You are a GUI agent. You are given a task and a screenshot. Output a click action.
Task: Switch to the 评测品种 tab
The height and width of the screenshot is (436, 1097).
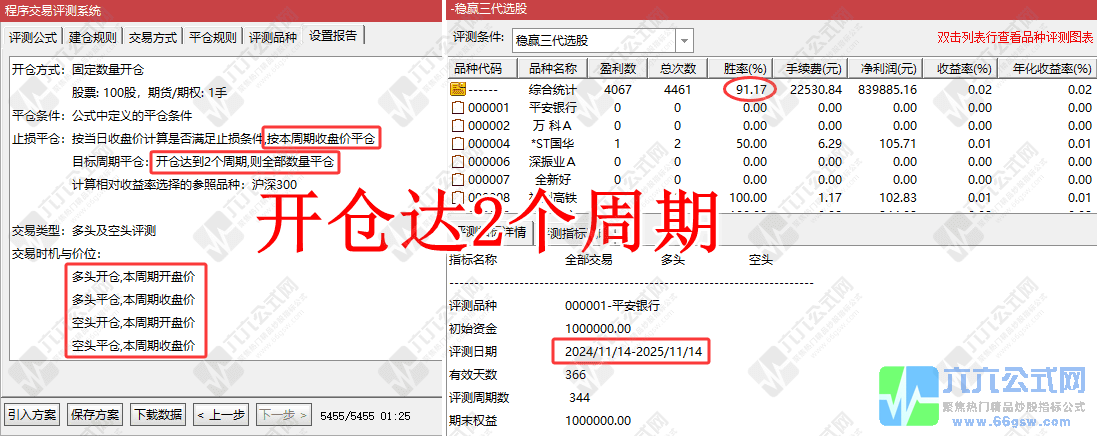click(272, 37)
